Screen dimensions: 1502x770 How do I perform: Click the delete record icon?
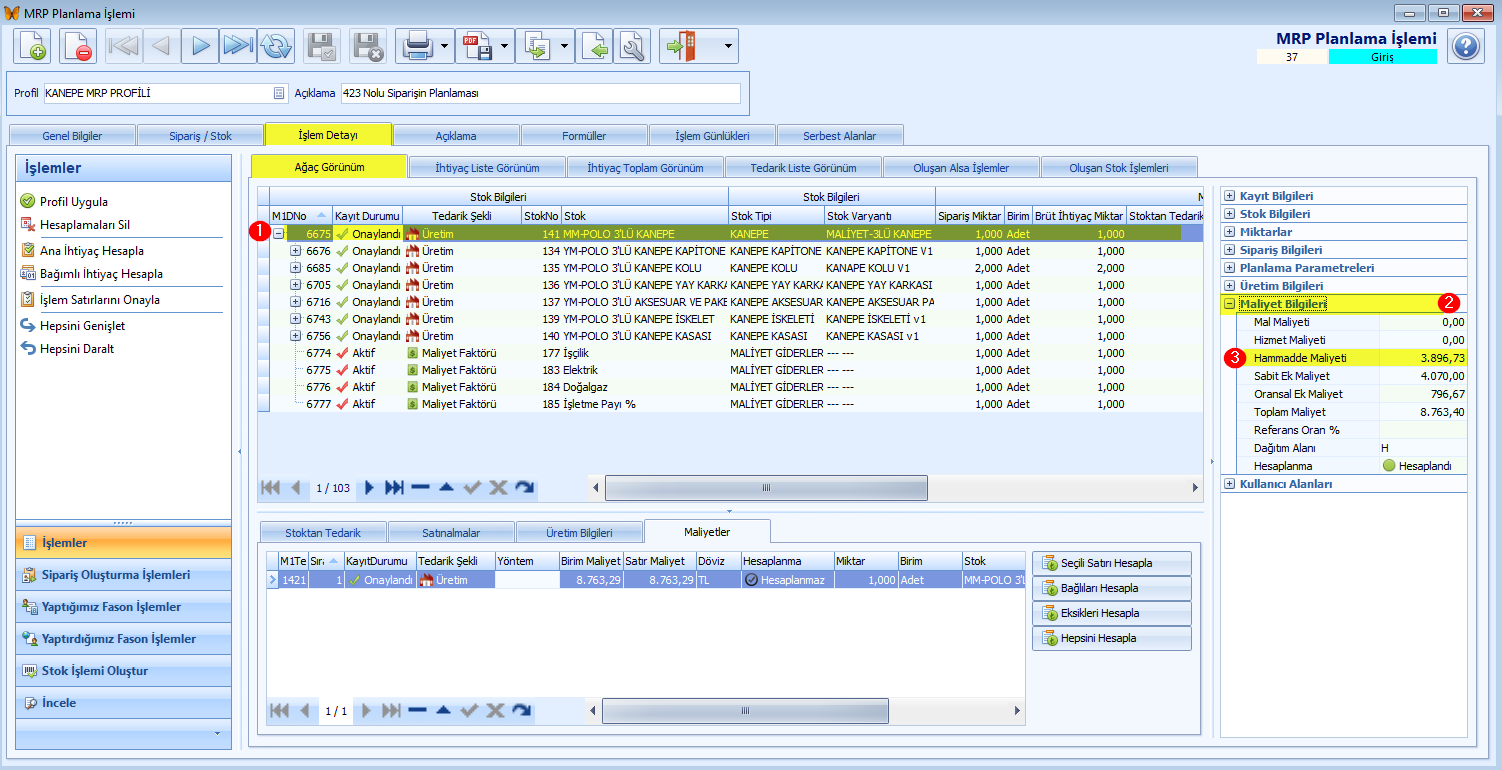78,46
